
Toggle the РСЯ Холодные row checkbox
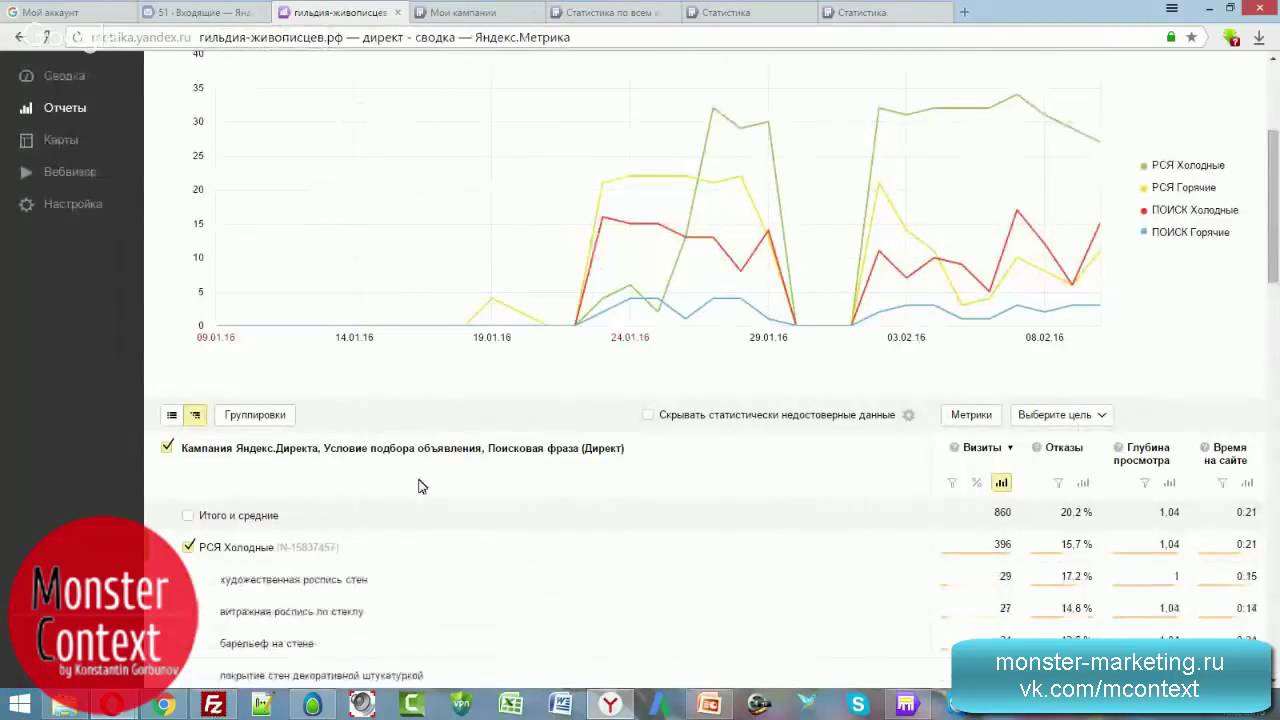[x=189, y=546]
